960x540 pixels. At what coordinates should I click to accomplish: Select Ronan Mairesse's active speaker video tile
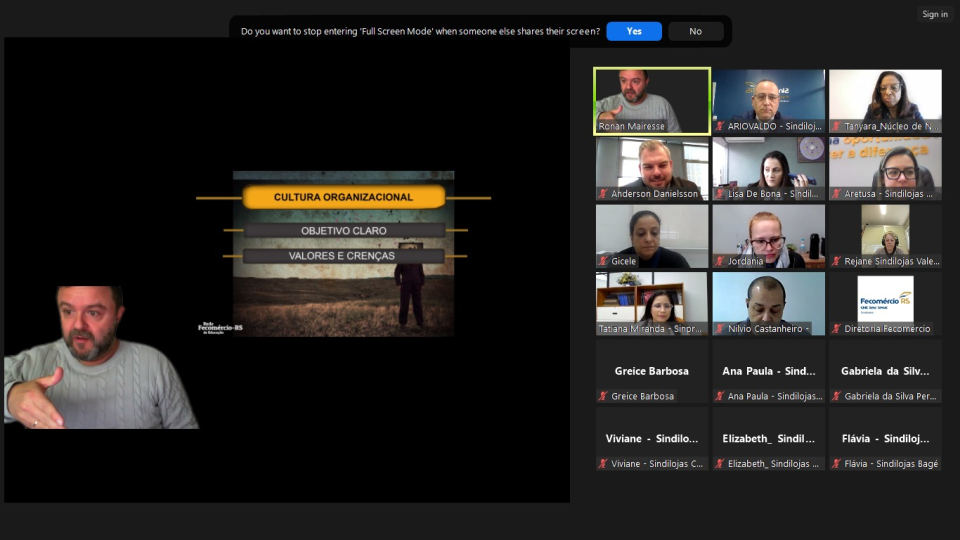(x=652, y=97)
